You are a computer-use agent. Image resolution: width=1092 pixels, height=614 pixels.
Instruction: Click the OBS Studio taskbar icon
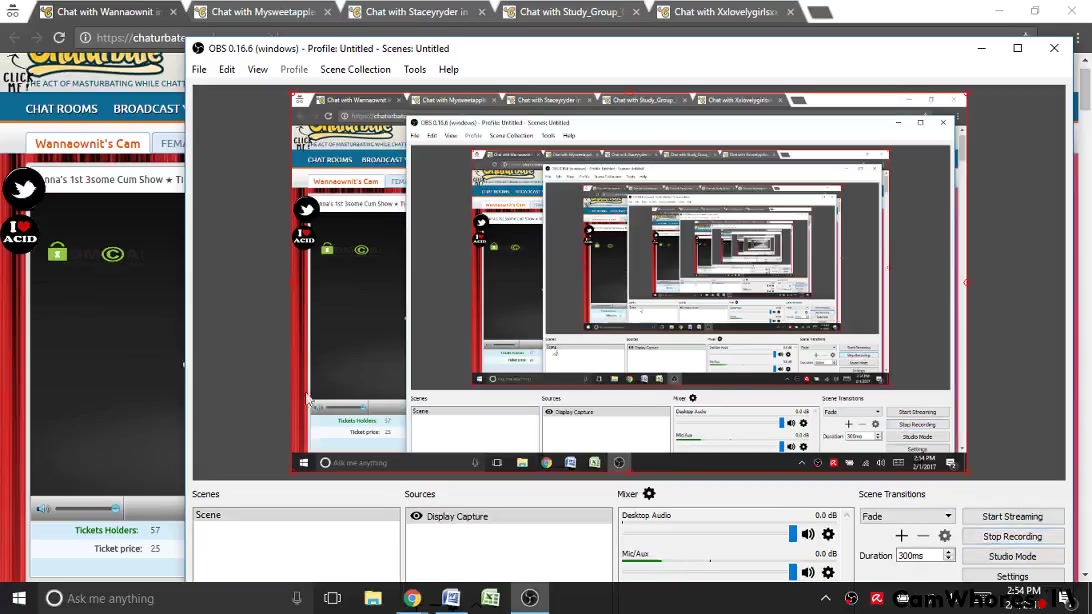pos(530,598)
